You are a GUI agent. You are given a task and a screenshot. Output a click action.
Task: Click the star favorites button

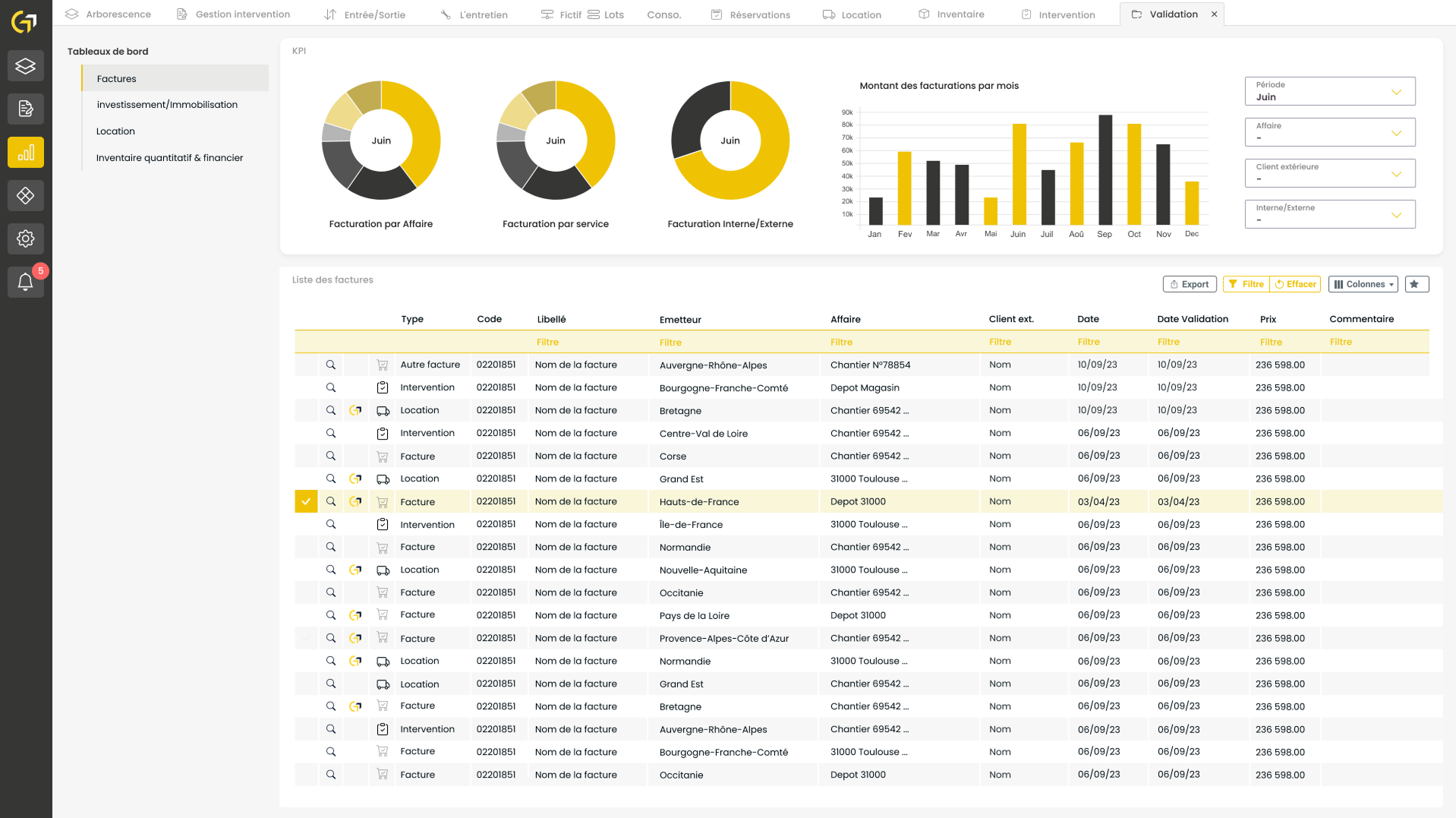[1416, 284]
